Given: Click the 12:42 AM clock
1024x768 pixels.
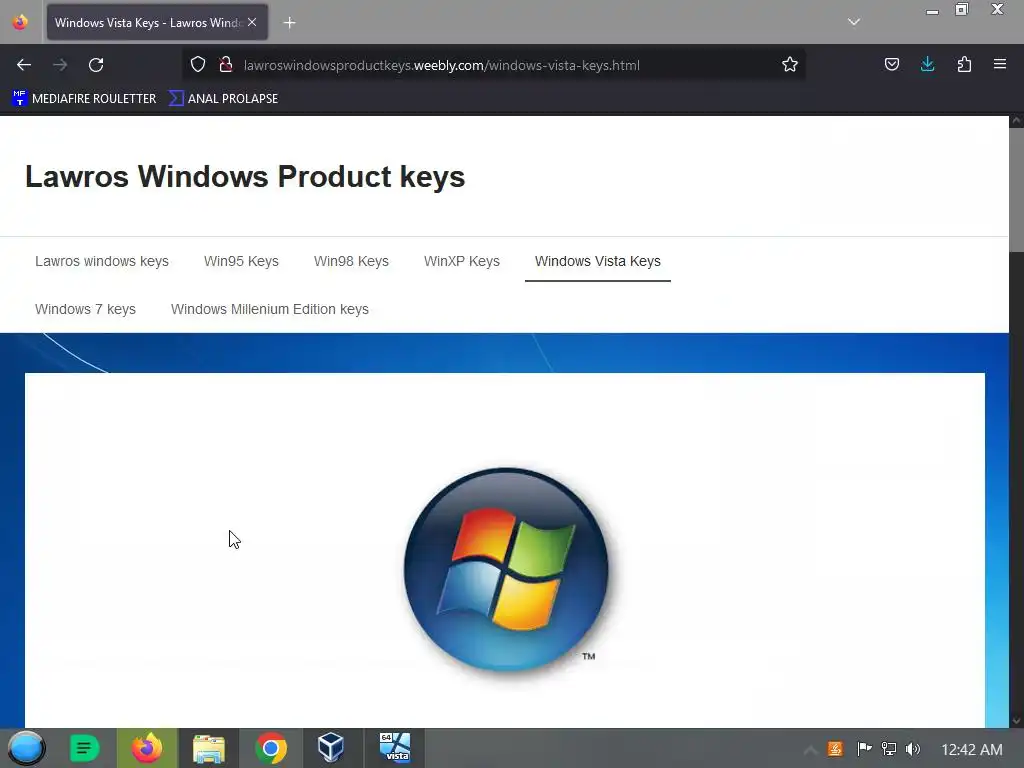Looking at the screenshot, I should [x=972, y=749].
